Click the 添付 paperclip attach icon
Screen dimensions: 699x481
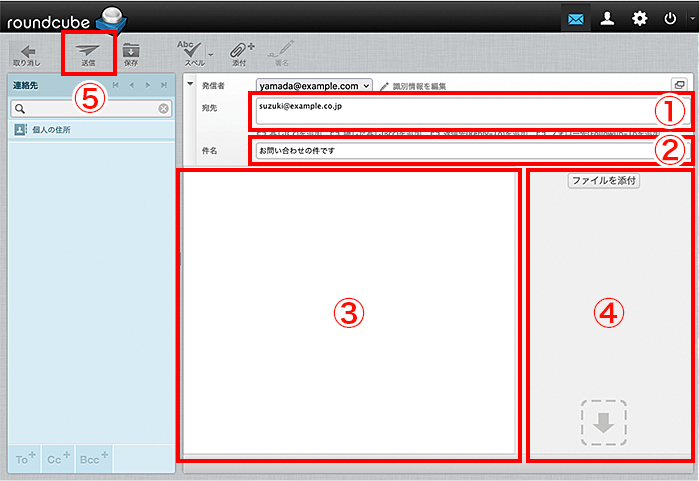tap(238, 52)
